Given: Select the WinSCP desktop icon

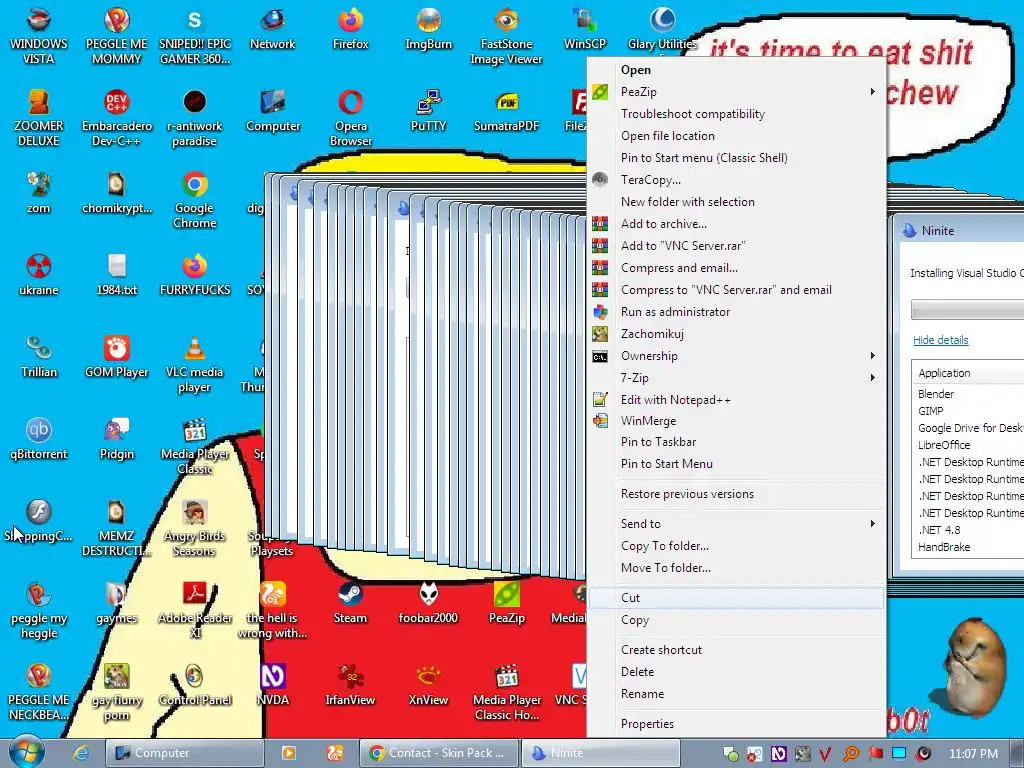Looking at the screenshot, I should click(584, 29).
